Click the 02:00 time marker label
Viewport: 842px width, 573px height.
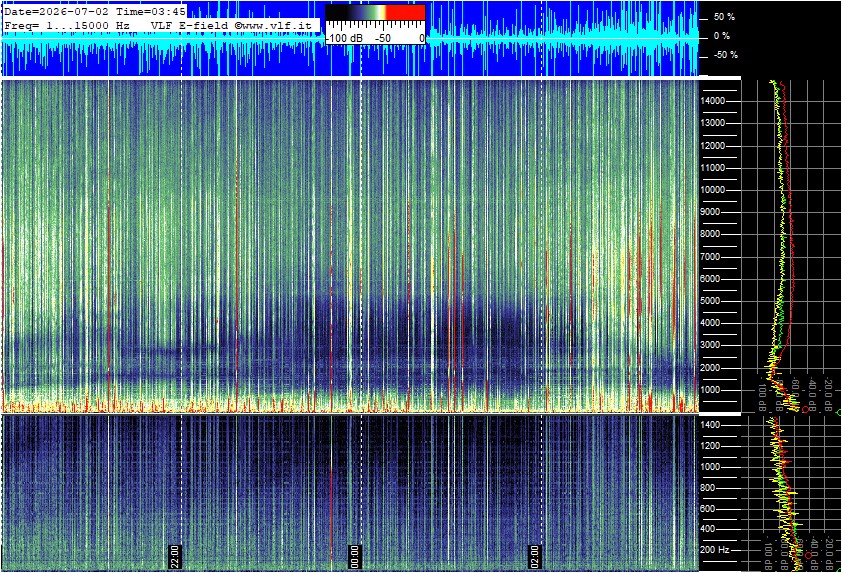coord(534,556)
